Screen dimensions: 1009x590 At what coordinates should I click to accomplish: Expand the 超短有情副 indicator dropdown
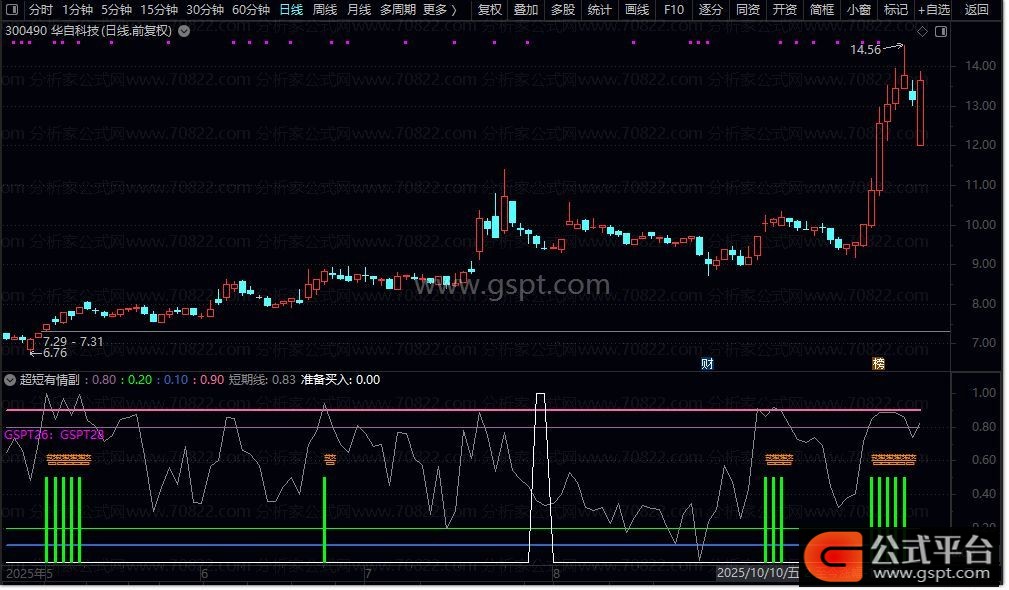click(x=10, y=380)
